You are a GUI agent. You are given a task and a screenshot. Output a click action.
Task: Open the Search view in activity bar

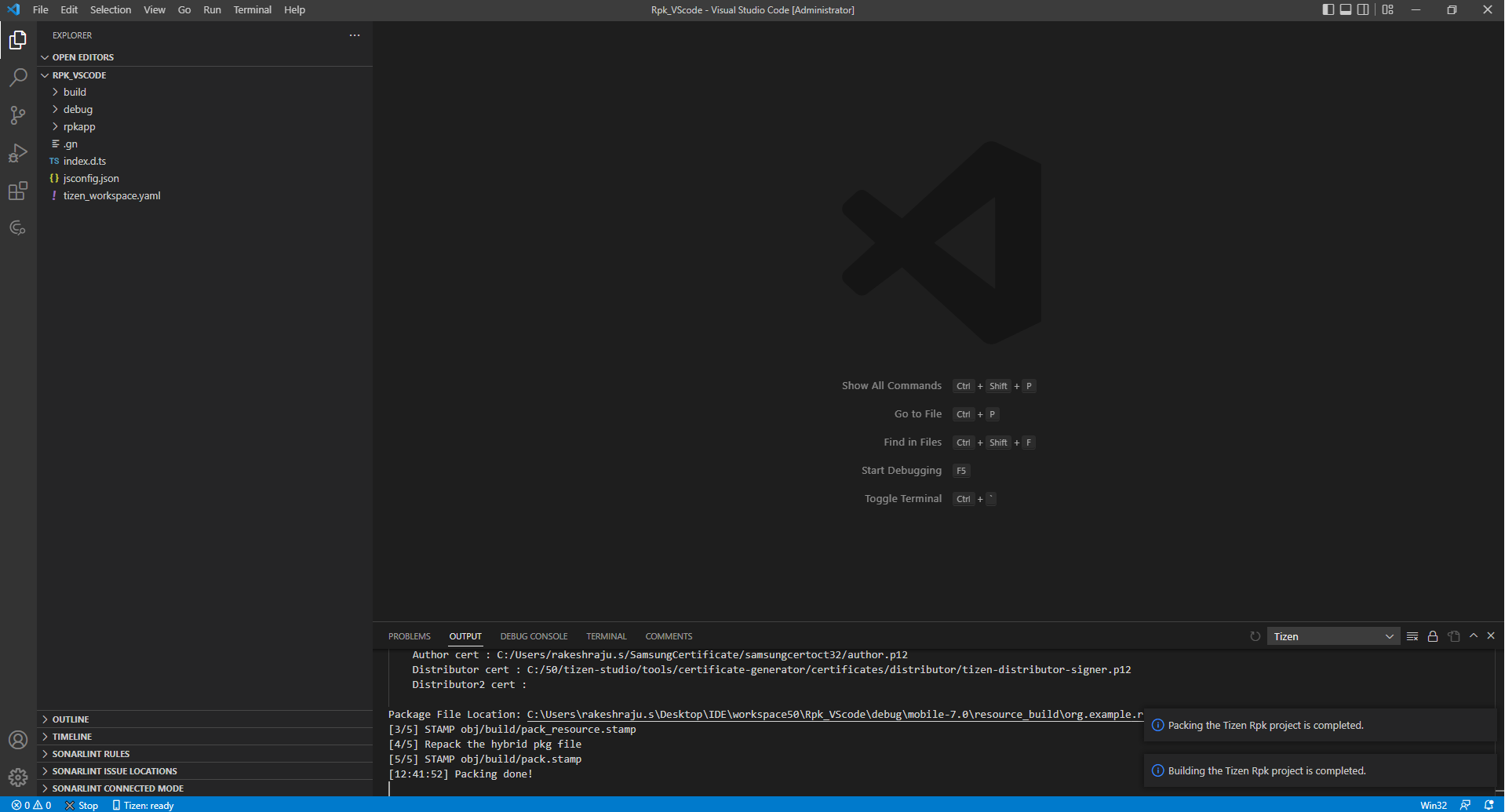pyautogui.click(x=18, y=78)
